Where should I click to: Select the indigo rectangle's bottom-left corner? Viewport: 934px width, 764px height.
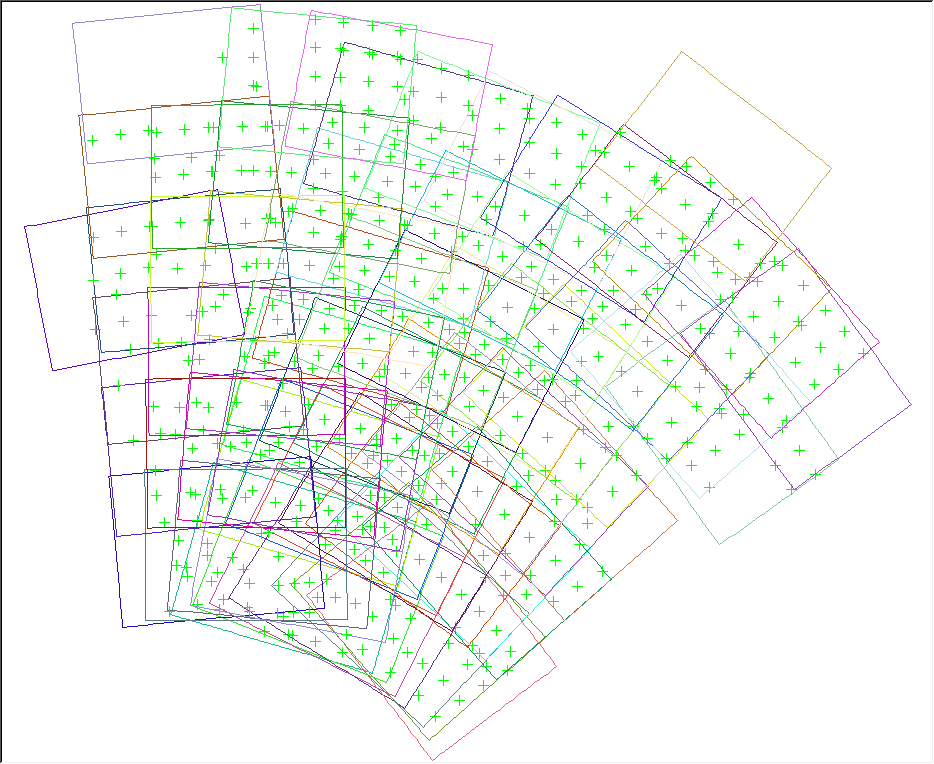pos(52,371)
